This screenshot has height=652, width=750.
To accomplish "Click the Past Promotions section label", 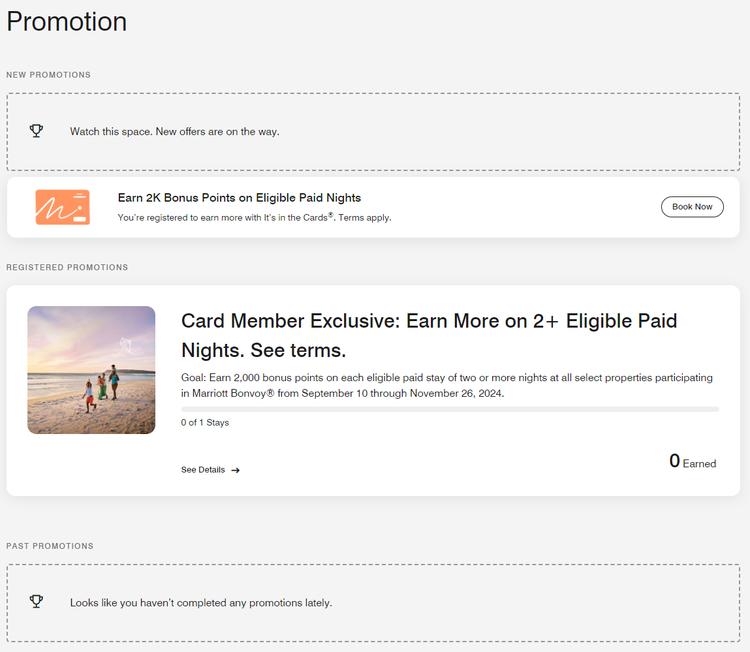I will 50,546.
